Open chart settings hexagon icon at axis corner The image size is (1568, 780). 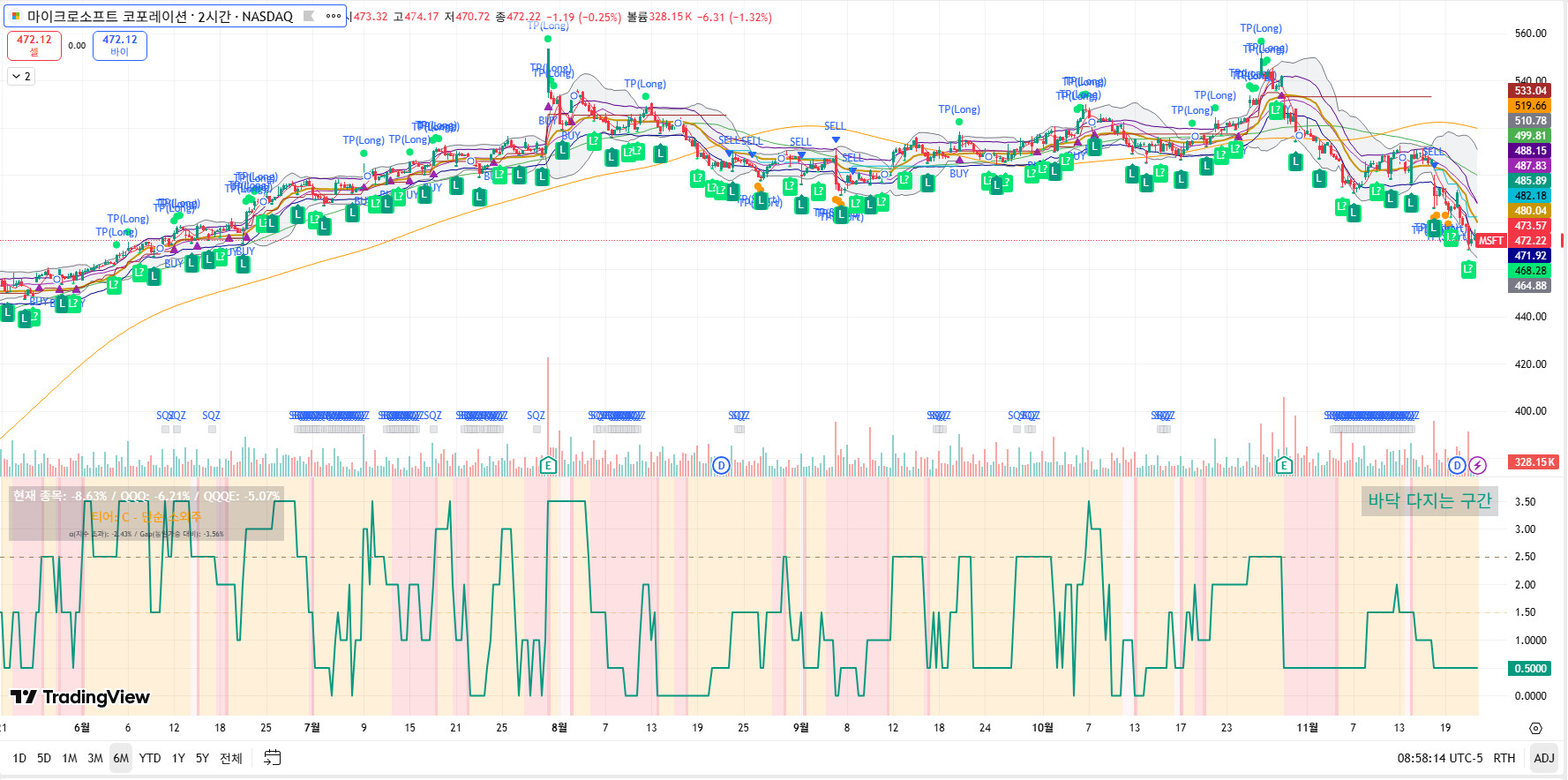point(1535,728)
